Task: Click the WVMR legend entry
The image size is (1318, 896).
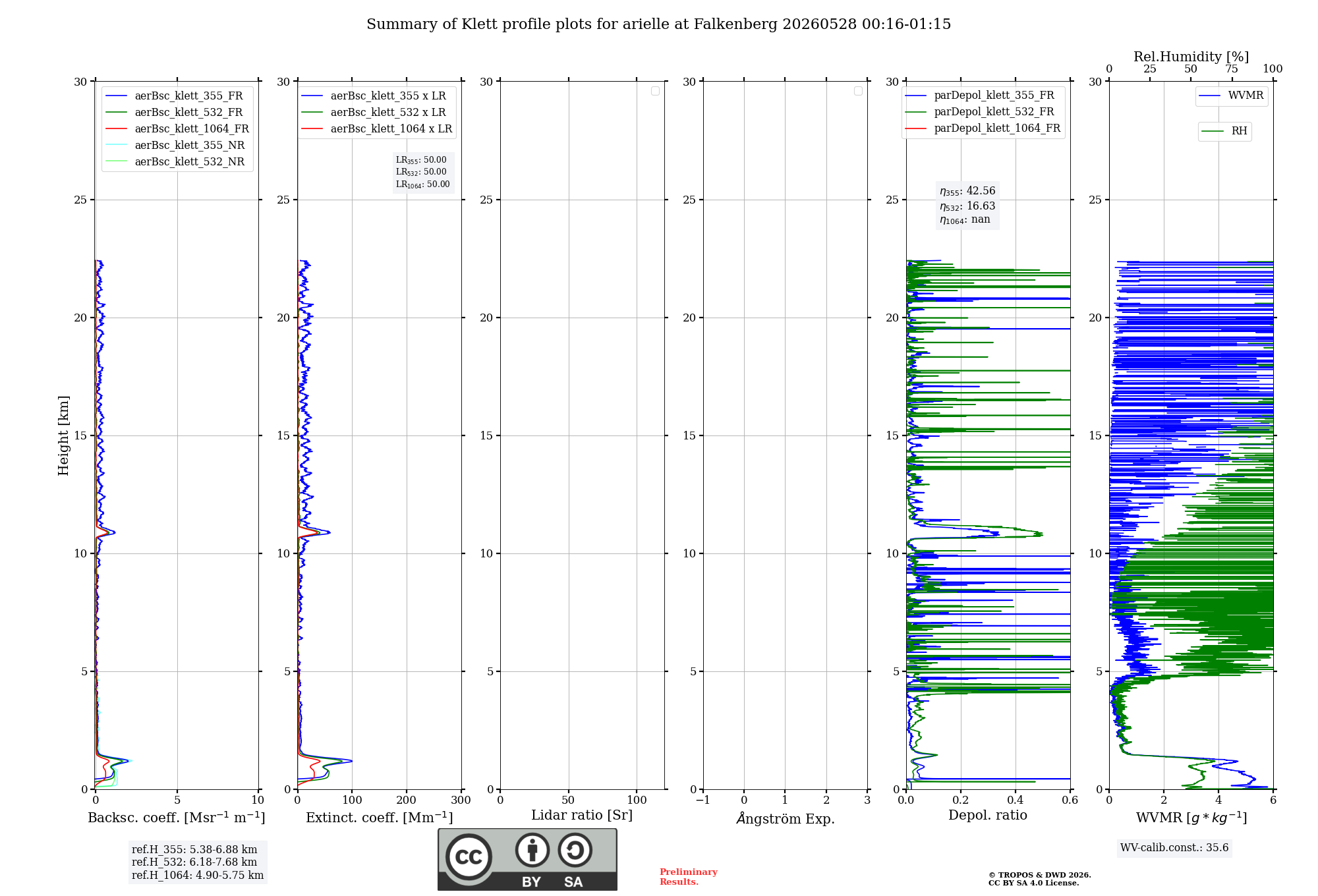Action: tap(1232, 96)
